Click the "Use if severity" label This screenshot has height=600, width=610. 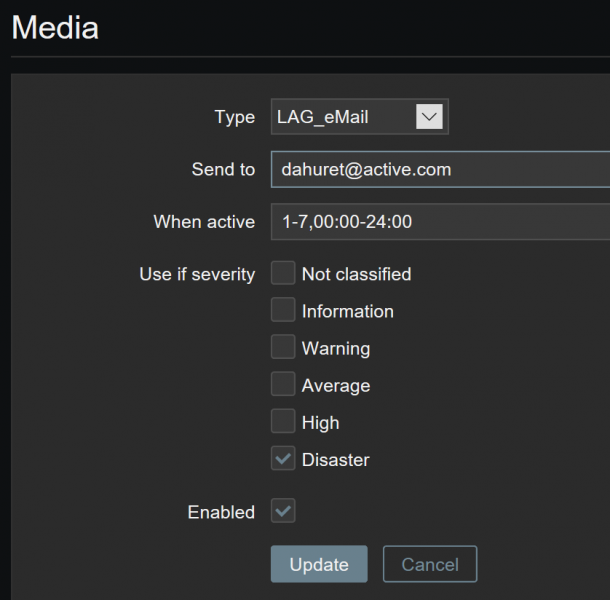point(197,274)
